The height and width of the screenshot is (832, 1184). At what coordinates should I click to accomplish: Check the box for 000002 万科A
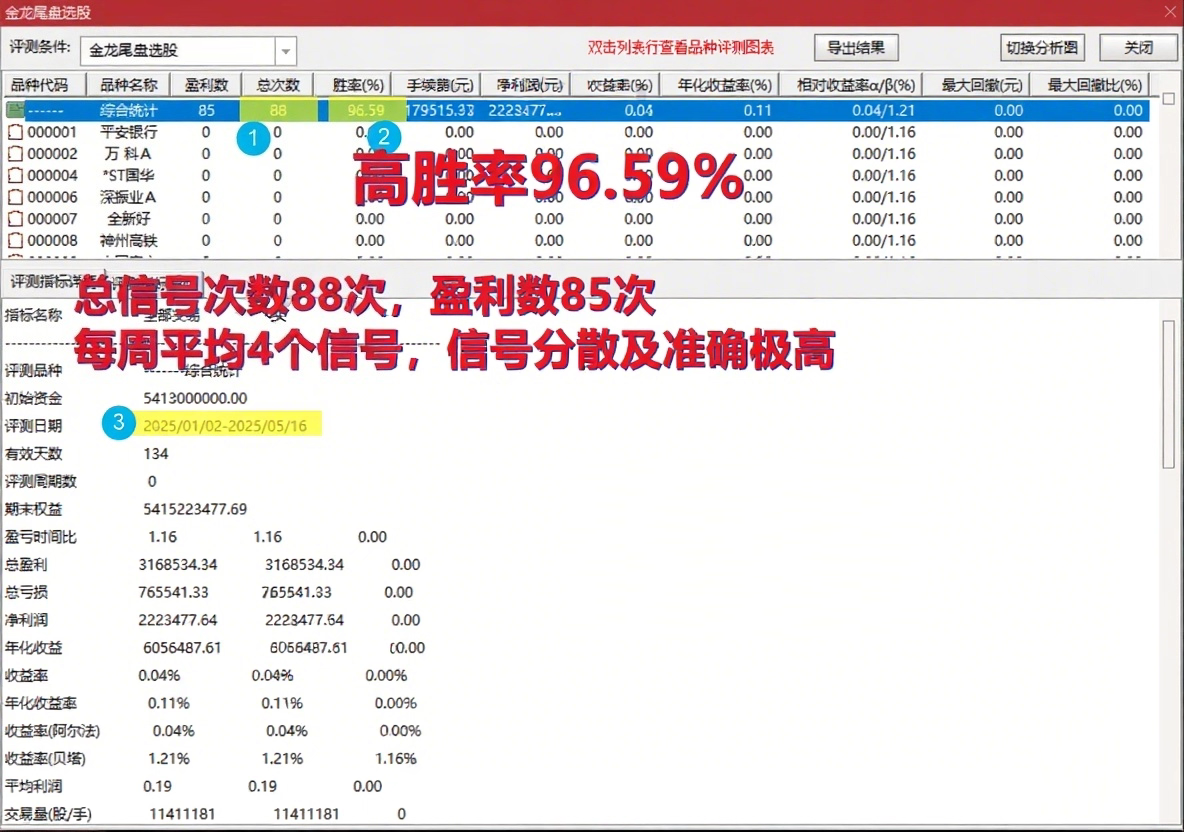(x=15, y=153)
